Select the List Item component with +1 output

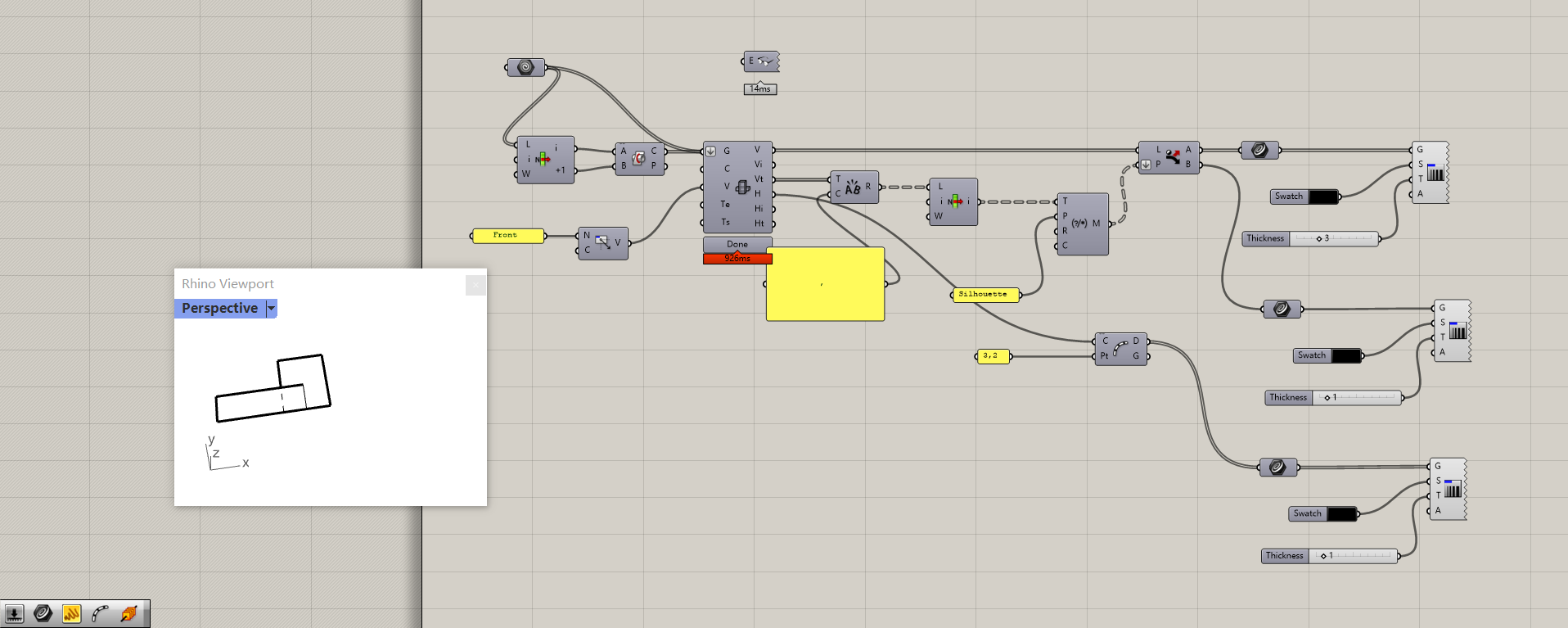click(545, 160)
